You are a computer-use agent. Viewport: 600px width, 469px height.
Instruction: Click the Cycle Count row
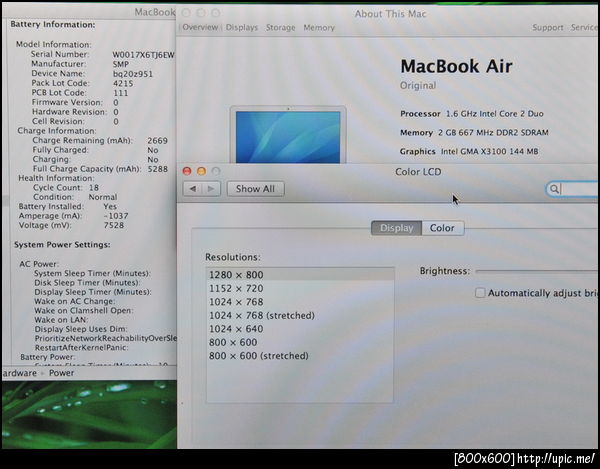66,187
